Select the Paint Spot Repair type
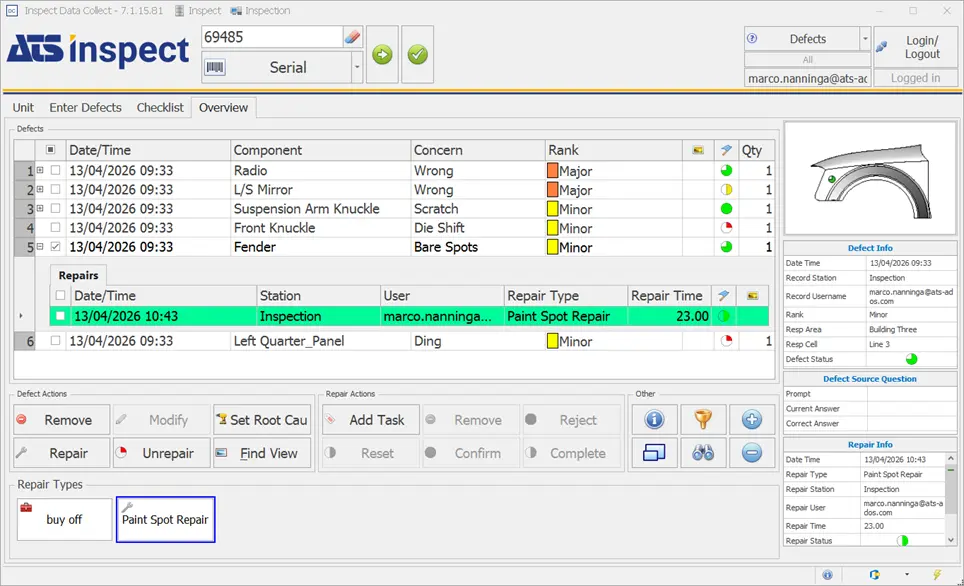 pyautogui.click(x=165, y=520)
